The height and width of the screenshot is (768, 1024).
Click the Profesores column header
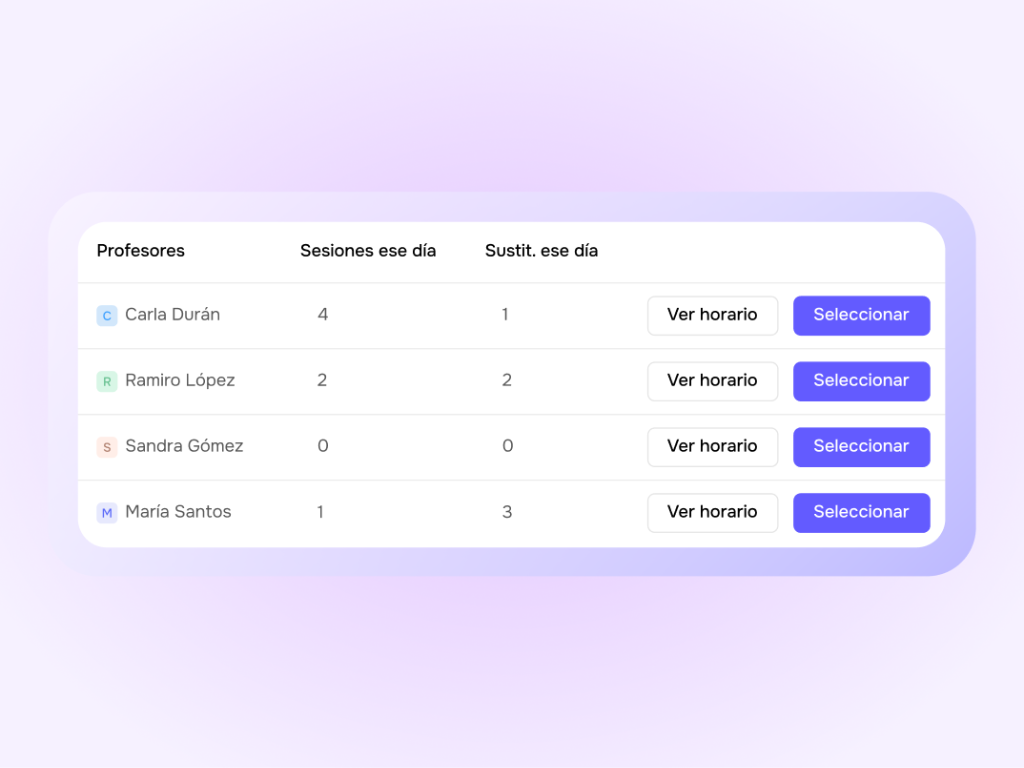[140, 251]
